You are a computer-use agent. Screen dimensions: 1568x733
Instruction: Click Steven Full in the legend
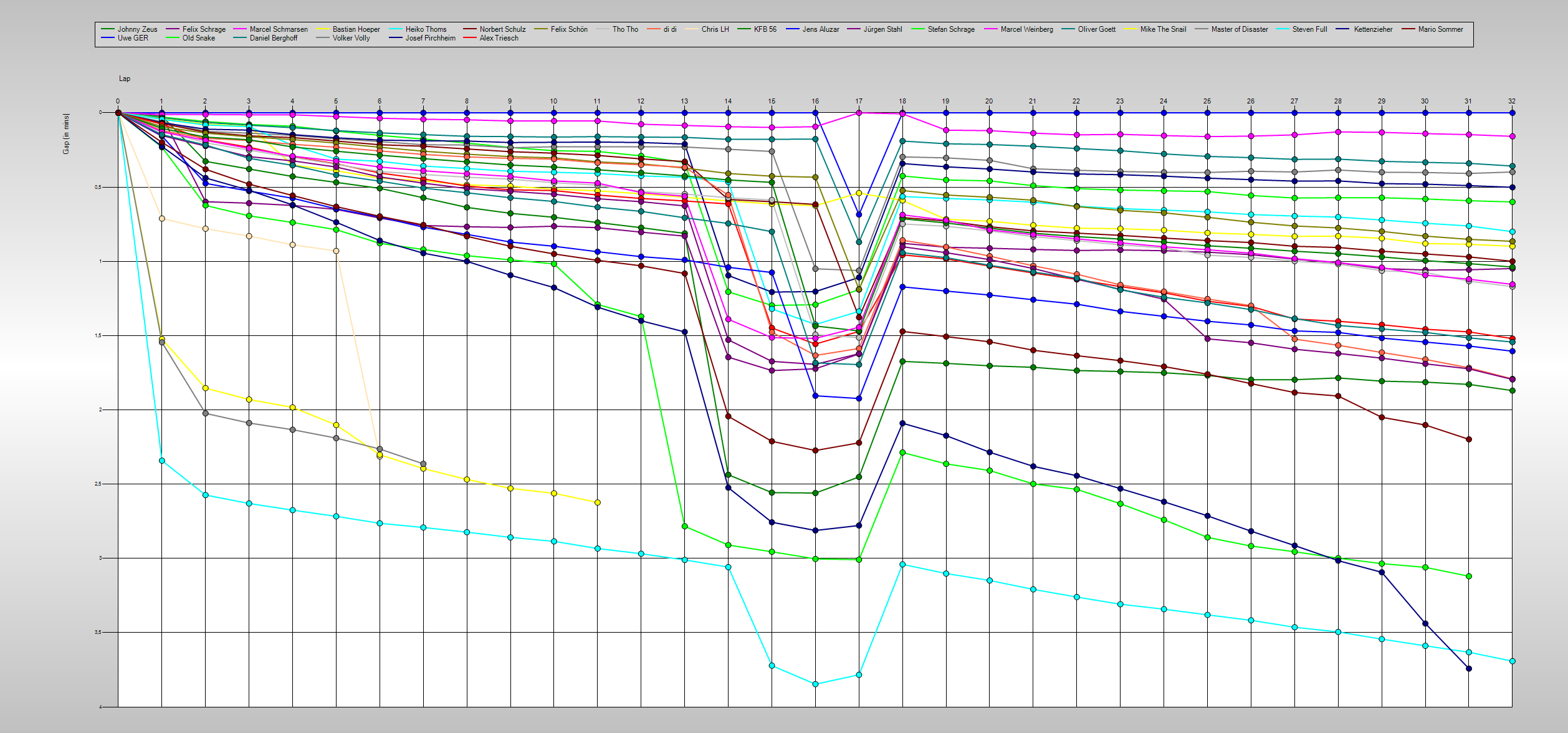click(x=1309, y=29)
